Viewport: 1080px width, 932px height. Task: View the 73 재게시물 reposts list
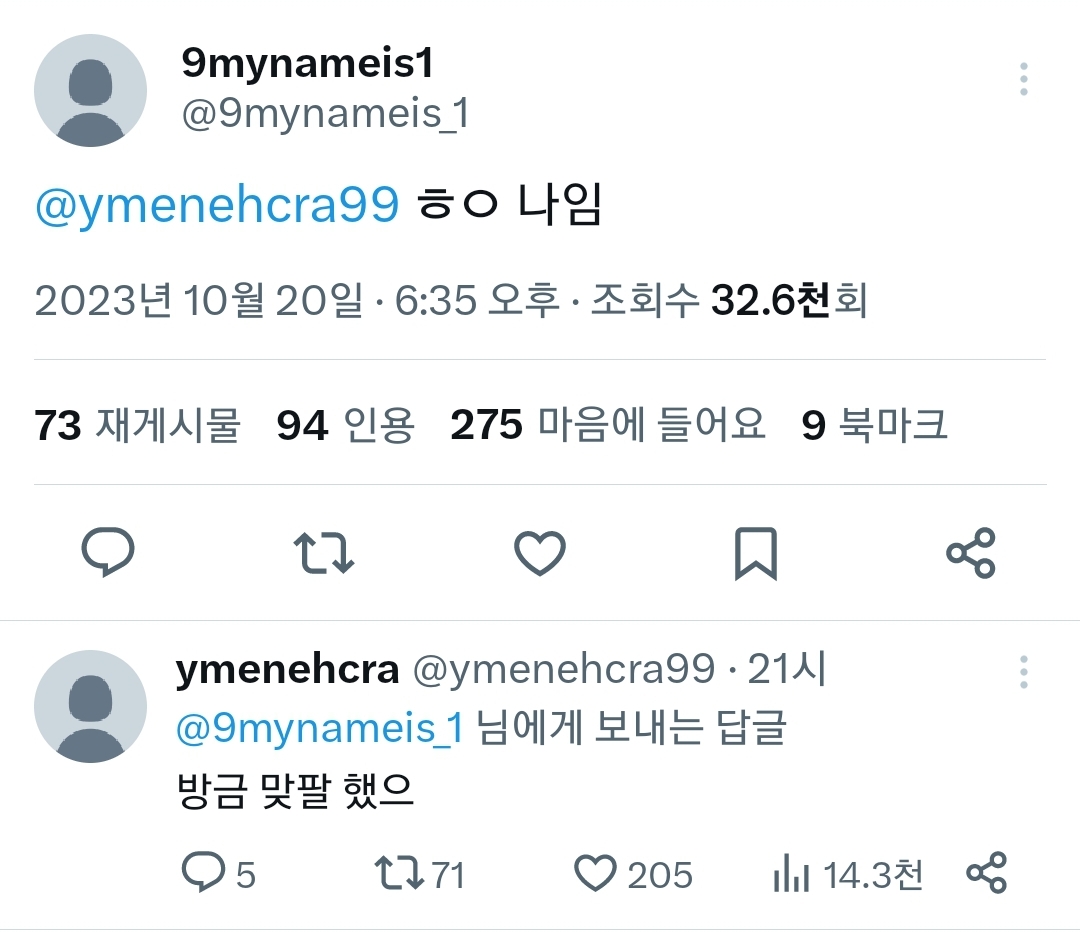coord(138,426)
